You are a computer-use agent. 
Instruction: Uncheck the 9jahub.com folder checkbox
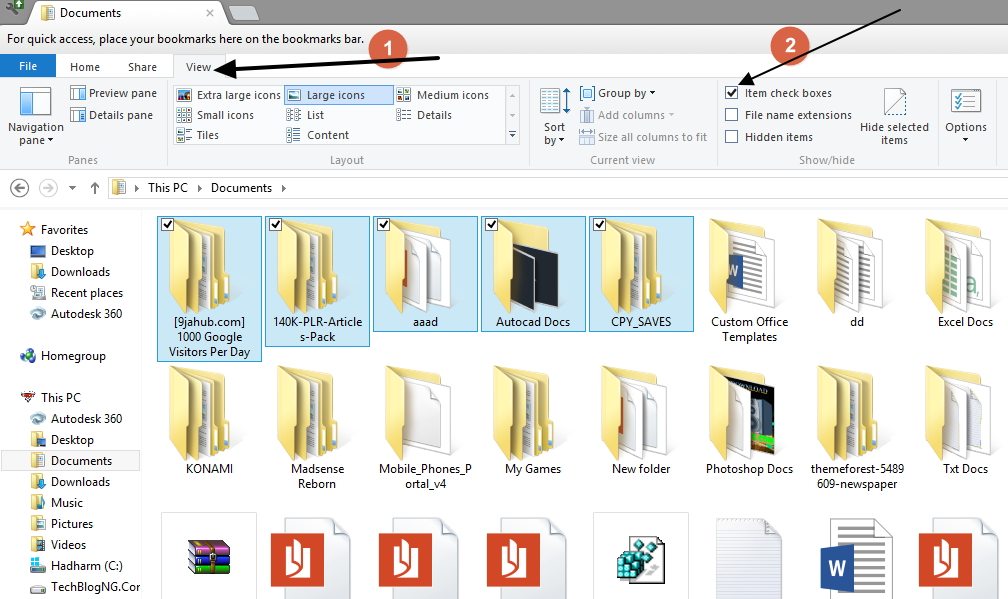[x=167, y=224]
